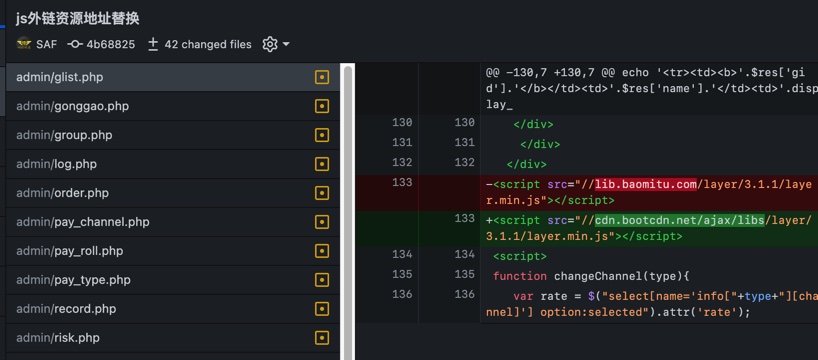Click removed line number 133
Image resolution: width=818 pixels, height=360 pixels.
402,183
